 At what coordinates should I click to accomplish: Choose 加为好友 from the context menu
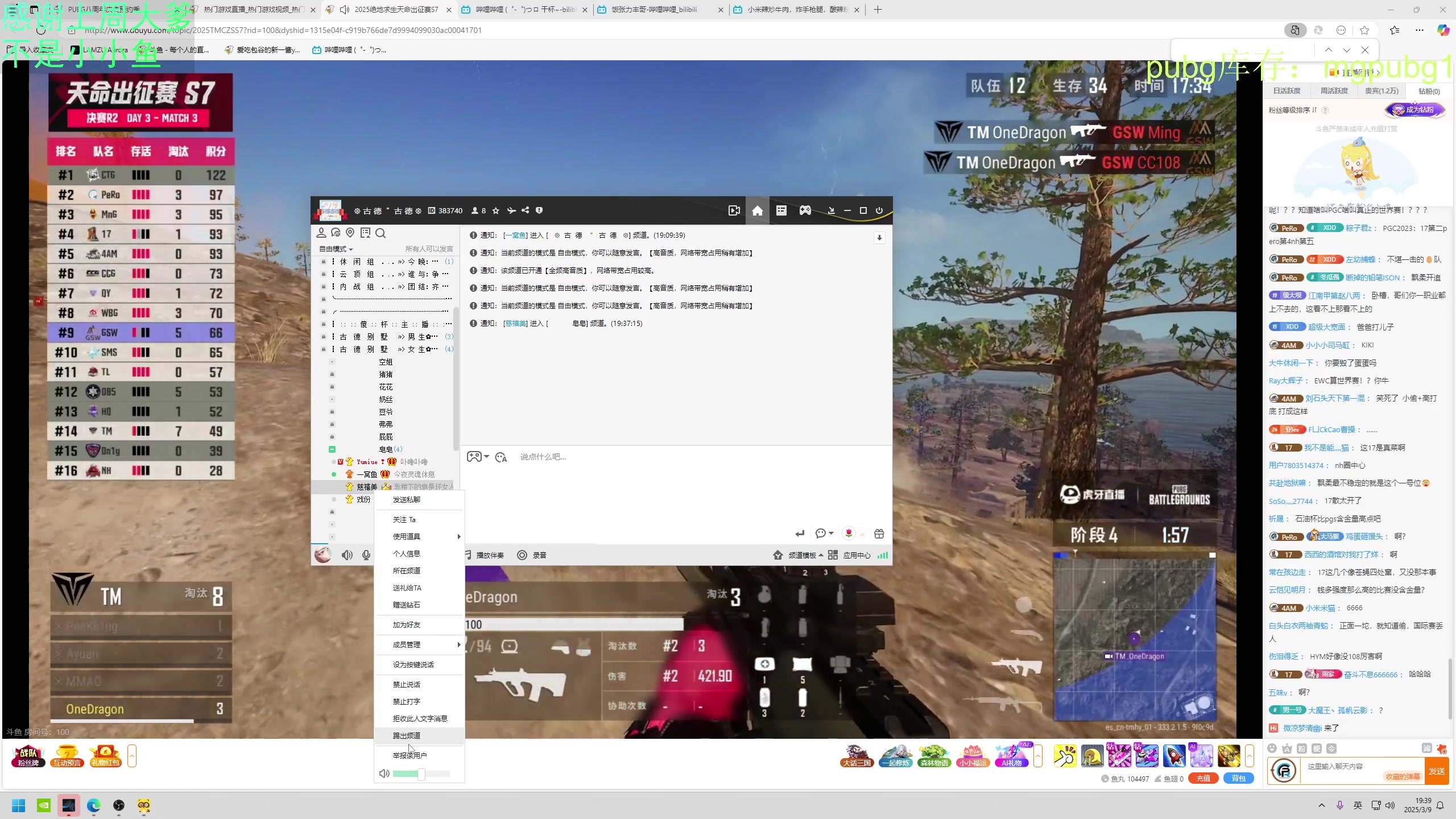[x=407, y=624]
